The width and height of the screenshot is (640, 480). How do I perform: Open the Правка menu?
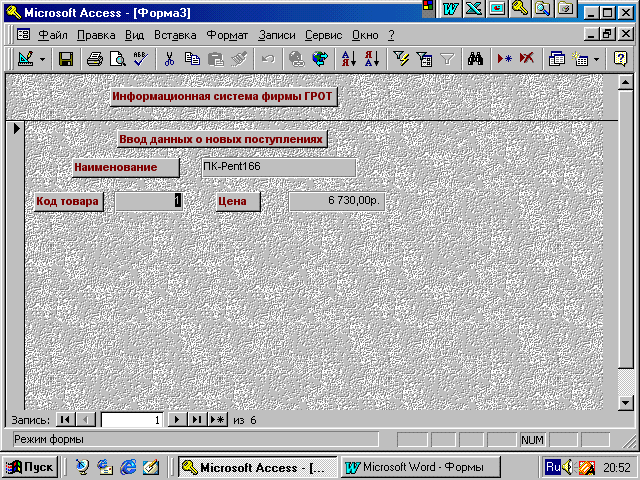point(96,36)
